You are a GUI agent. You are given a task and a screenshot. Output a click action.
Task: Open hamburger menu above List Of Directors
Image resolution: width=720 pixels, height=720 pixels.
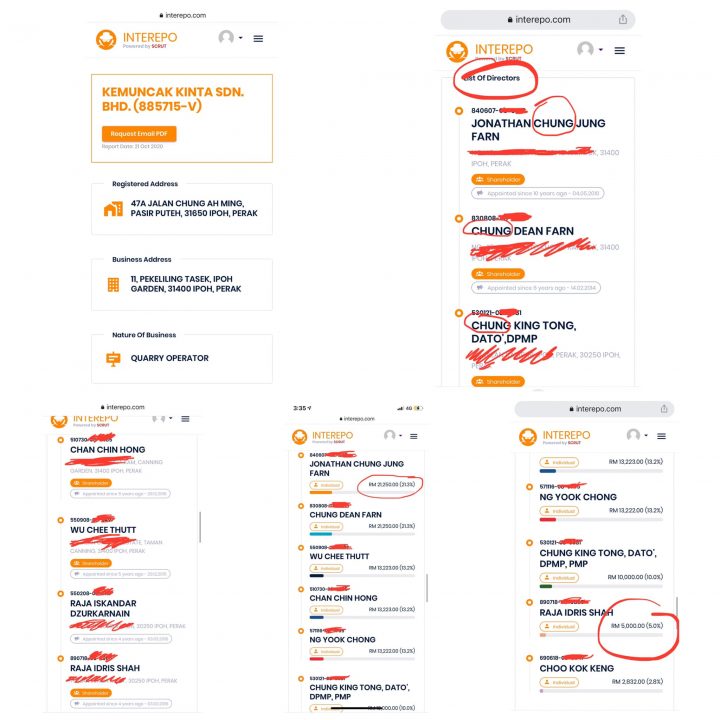619,51
